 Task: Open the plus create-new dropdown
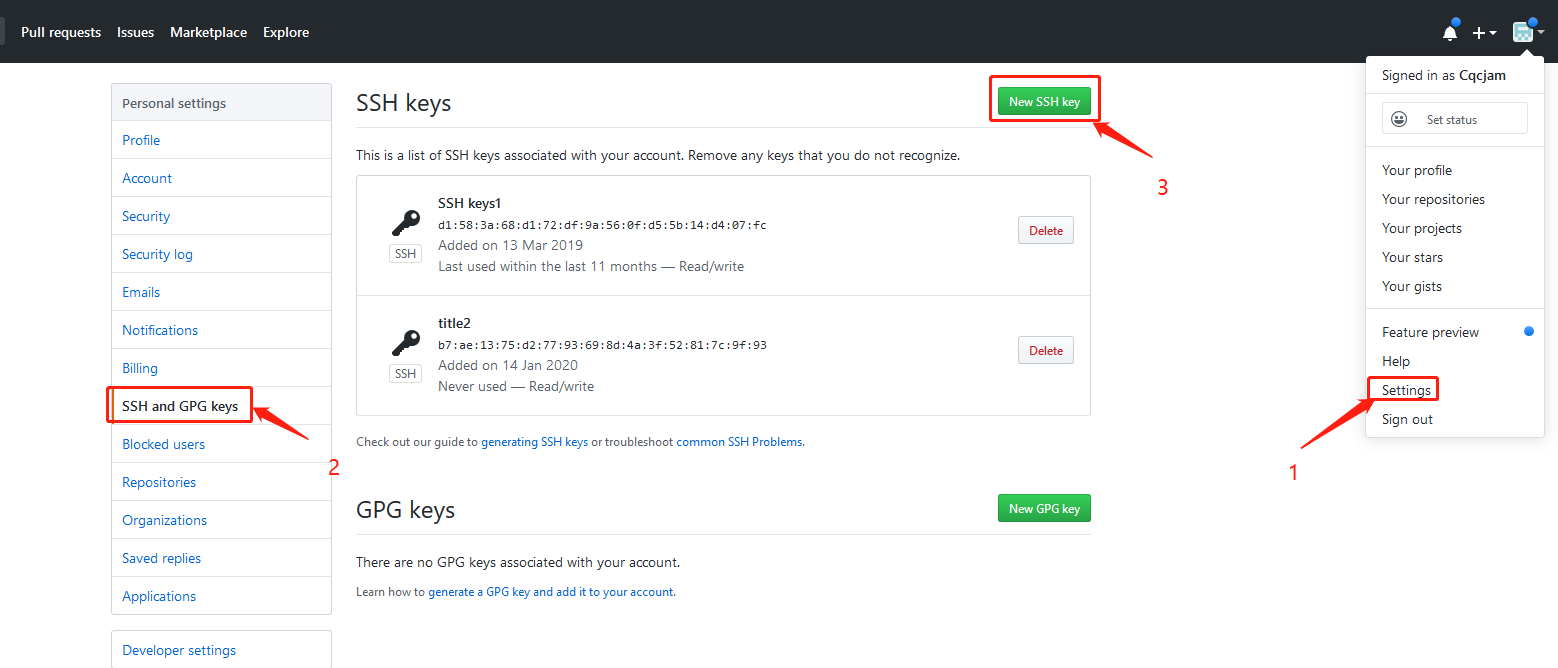[1485, 33]
